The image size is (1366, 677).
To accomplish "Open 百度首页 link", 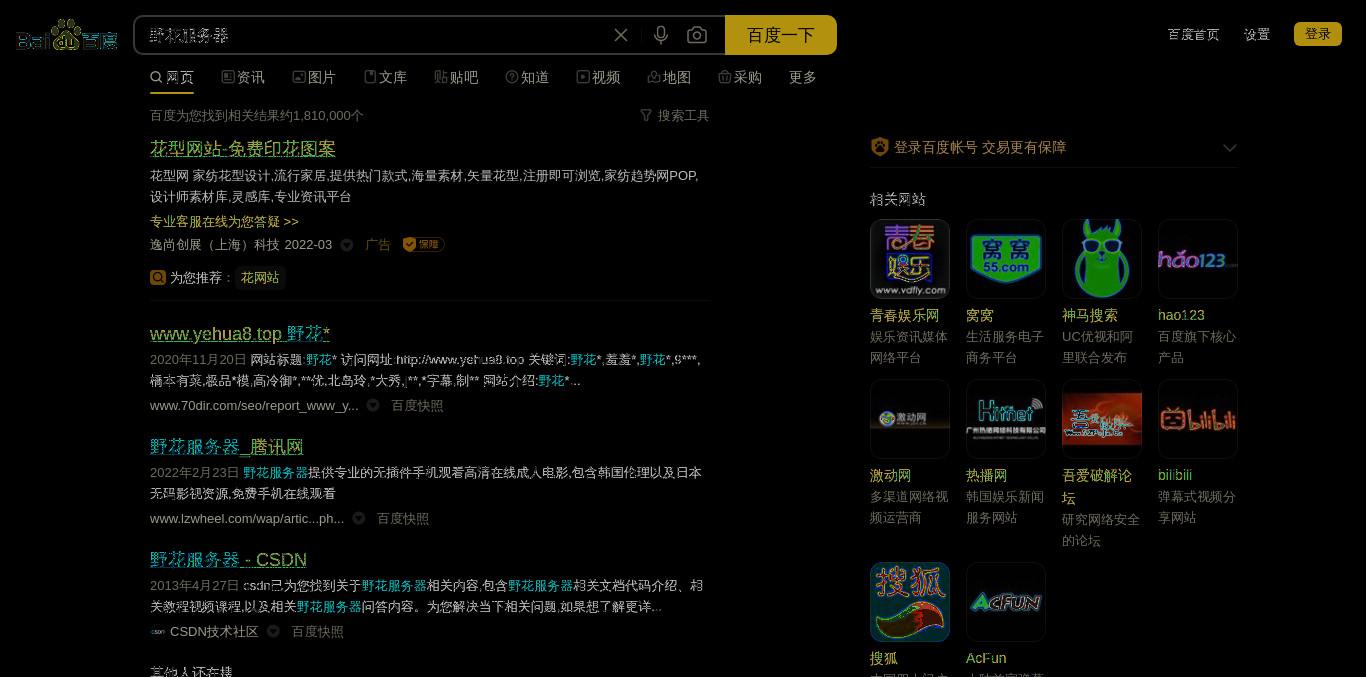I will point(1193,34).
